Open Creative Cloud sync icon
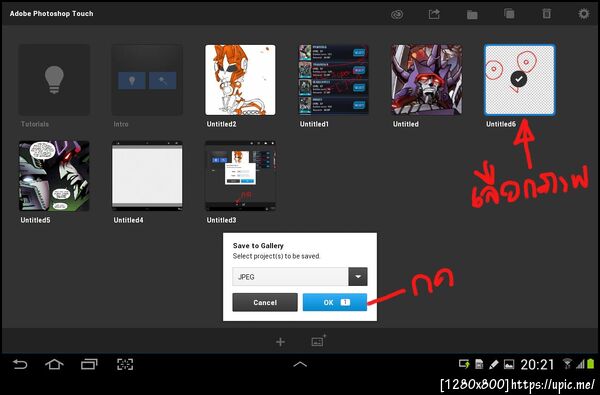Screen dimensions: 600x395 click(397, 15)
